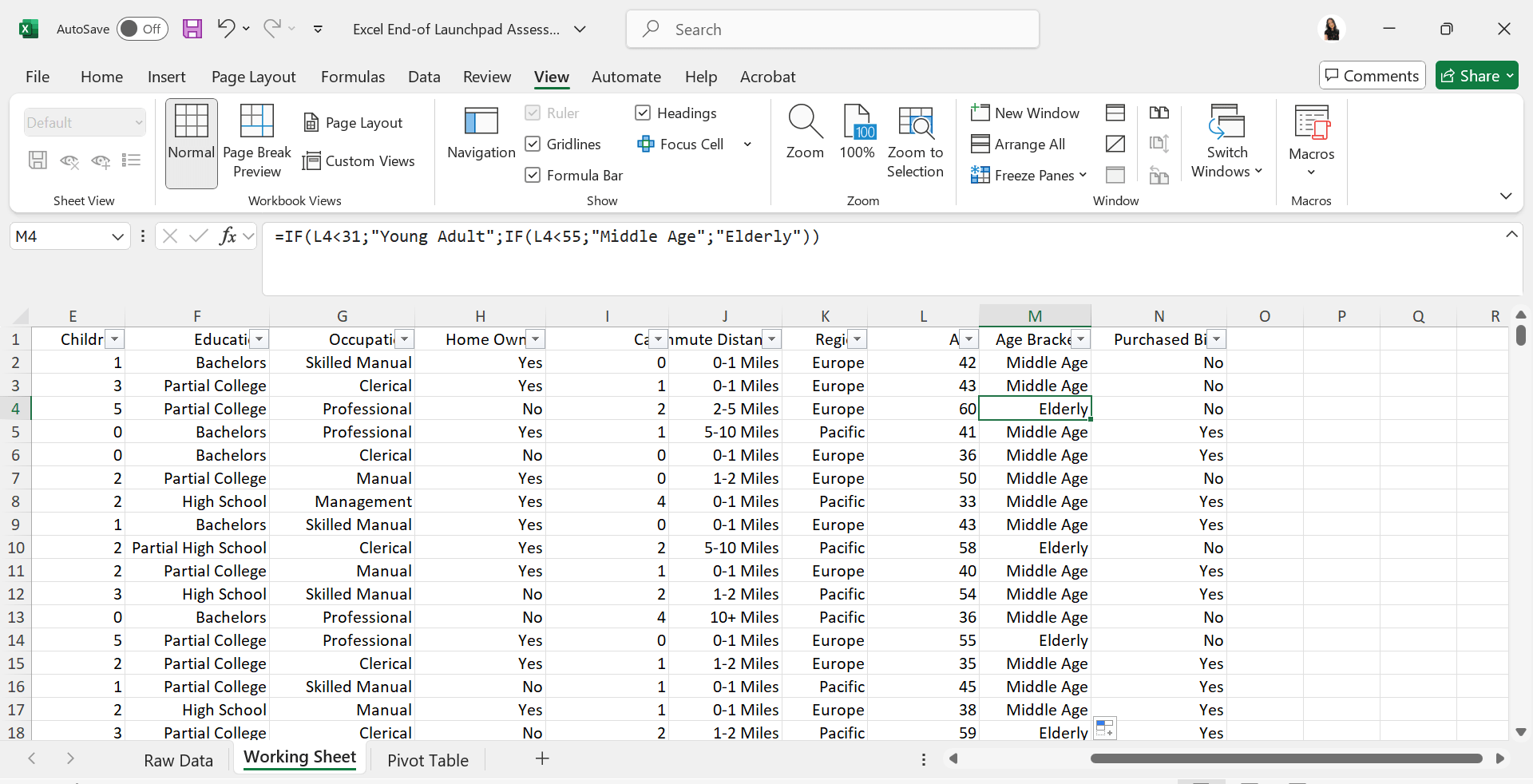Turn on the AutoSave toggle
Screen dimensions: 1533x784
[x=142, y=30]
